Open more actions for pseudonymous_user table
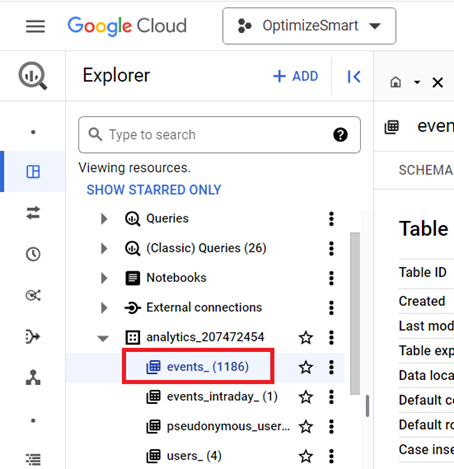 331,426
